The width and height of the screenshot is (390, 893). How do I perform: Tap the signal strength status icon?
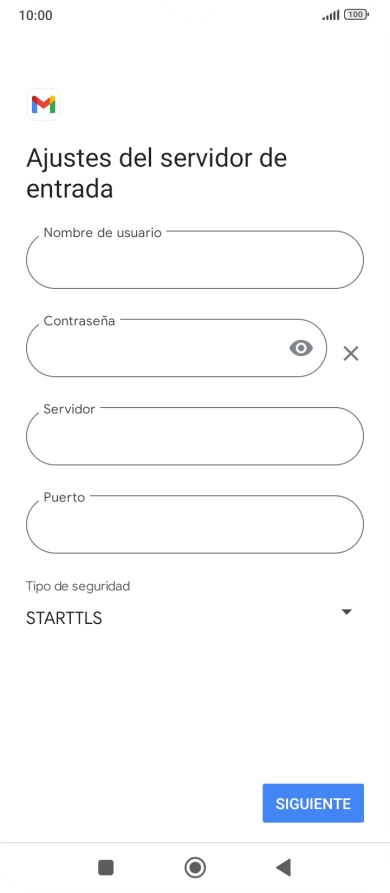click(x=331, y=15)
